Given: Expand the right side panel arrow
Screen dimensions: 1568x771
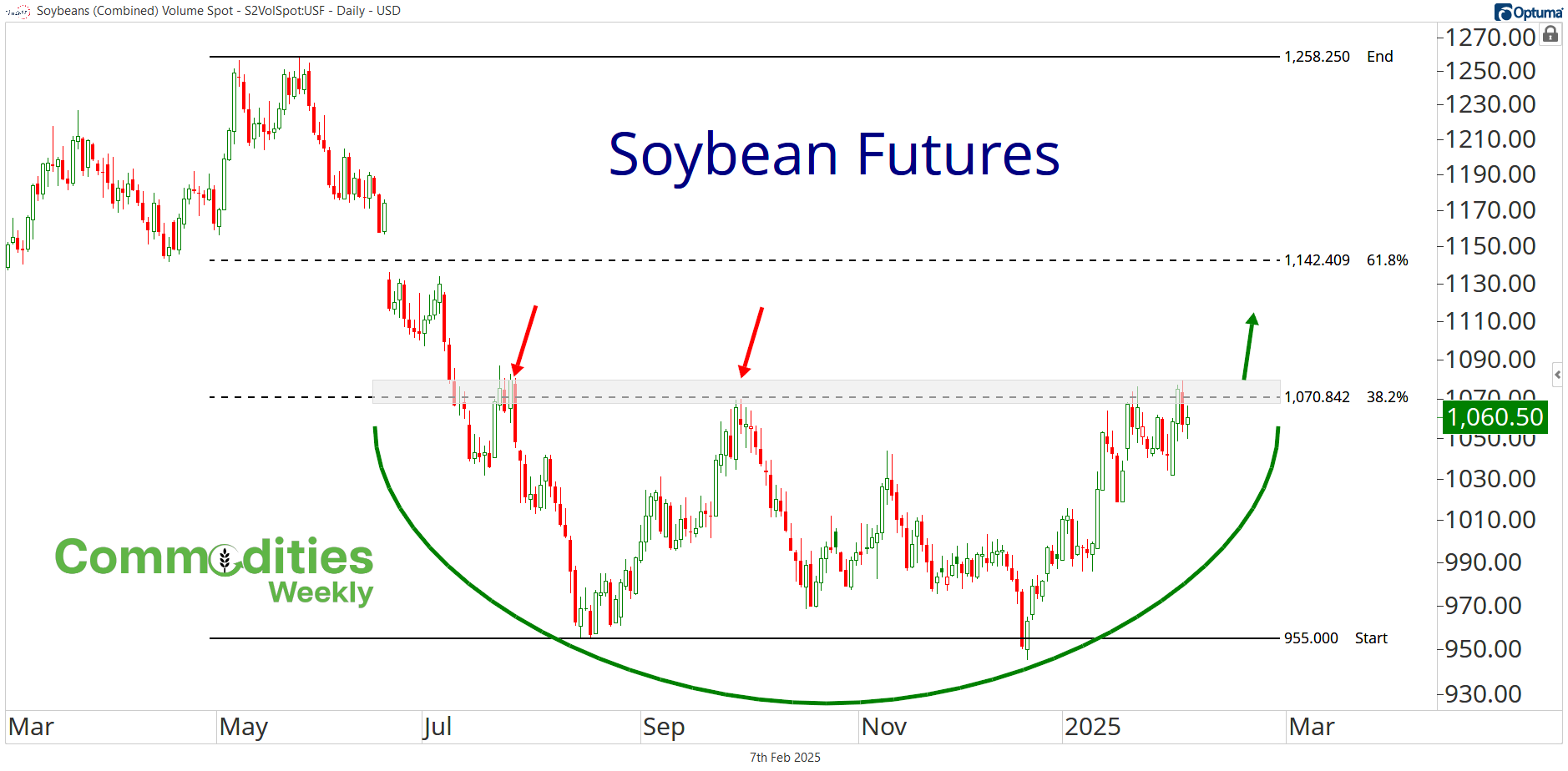Looking at the screenshot, I should coord(1557,375).
